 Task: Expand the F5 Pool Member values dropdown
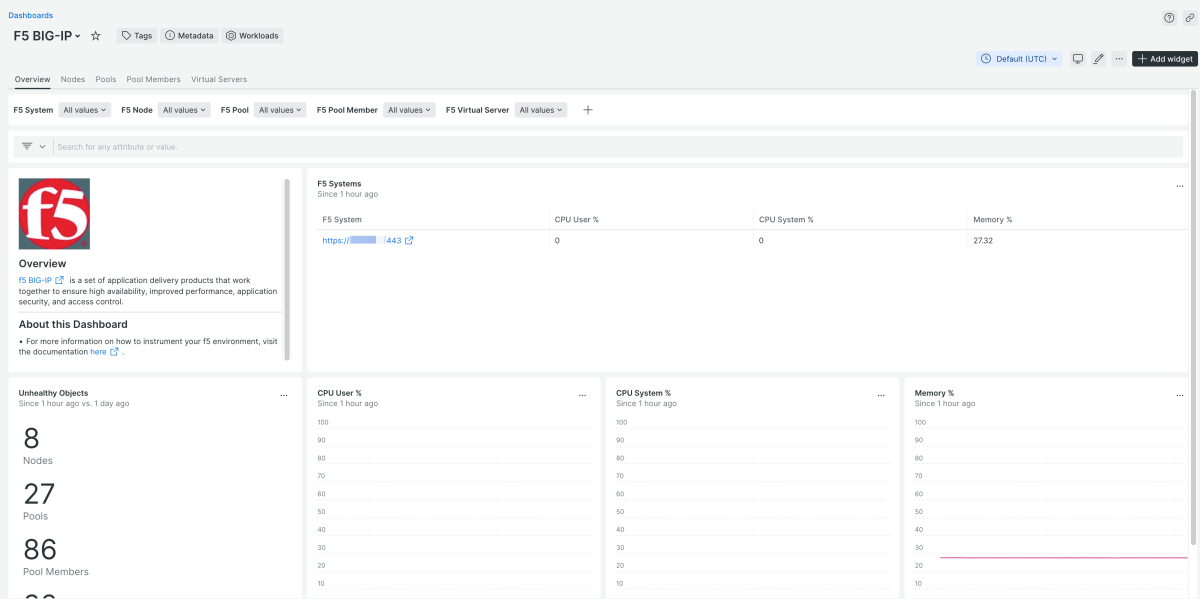pos(409,110)
